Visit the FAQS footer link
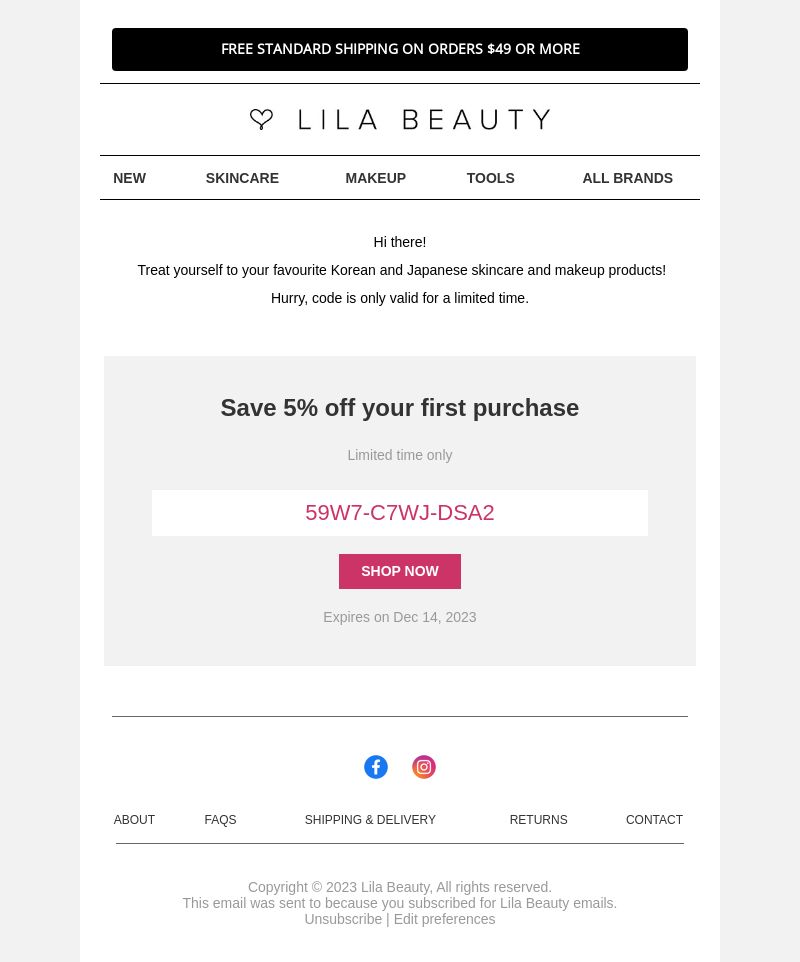The image size is (800, 962). (x=220, y=820)
